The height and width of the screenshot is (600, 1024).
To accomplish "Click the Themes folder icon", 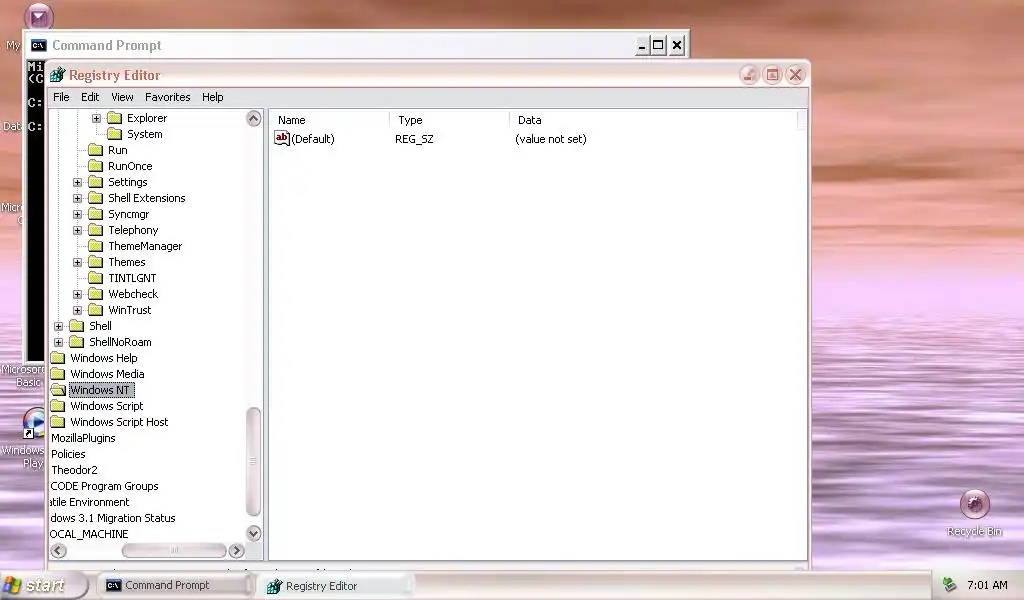I will pos(96,262).
